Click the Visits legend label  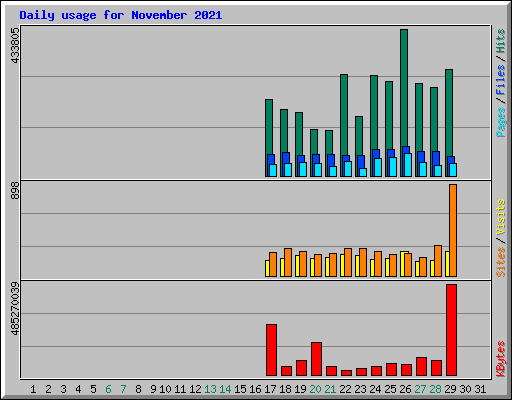point(500,217)
